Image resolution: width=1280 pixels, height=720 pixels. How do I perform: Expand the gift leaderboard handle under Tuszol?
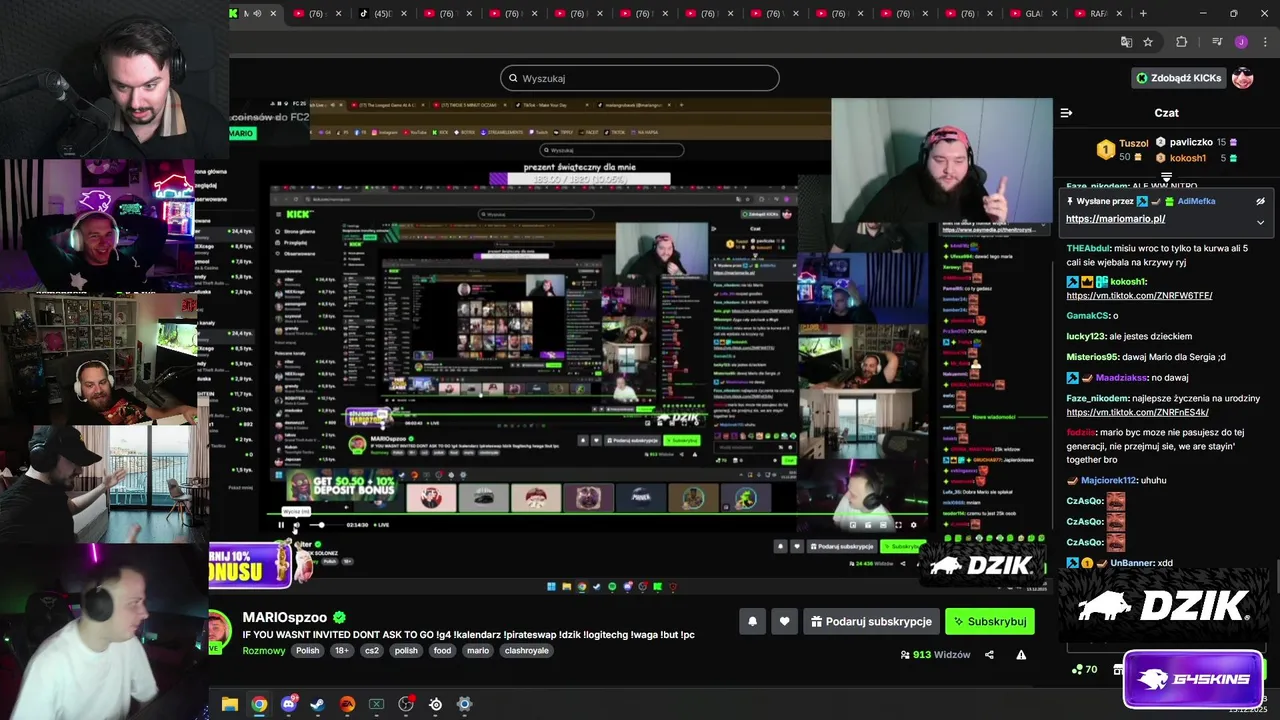coord(1166,178)
